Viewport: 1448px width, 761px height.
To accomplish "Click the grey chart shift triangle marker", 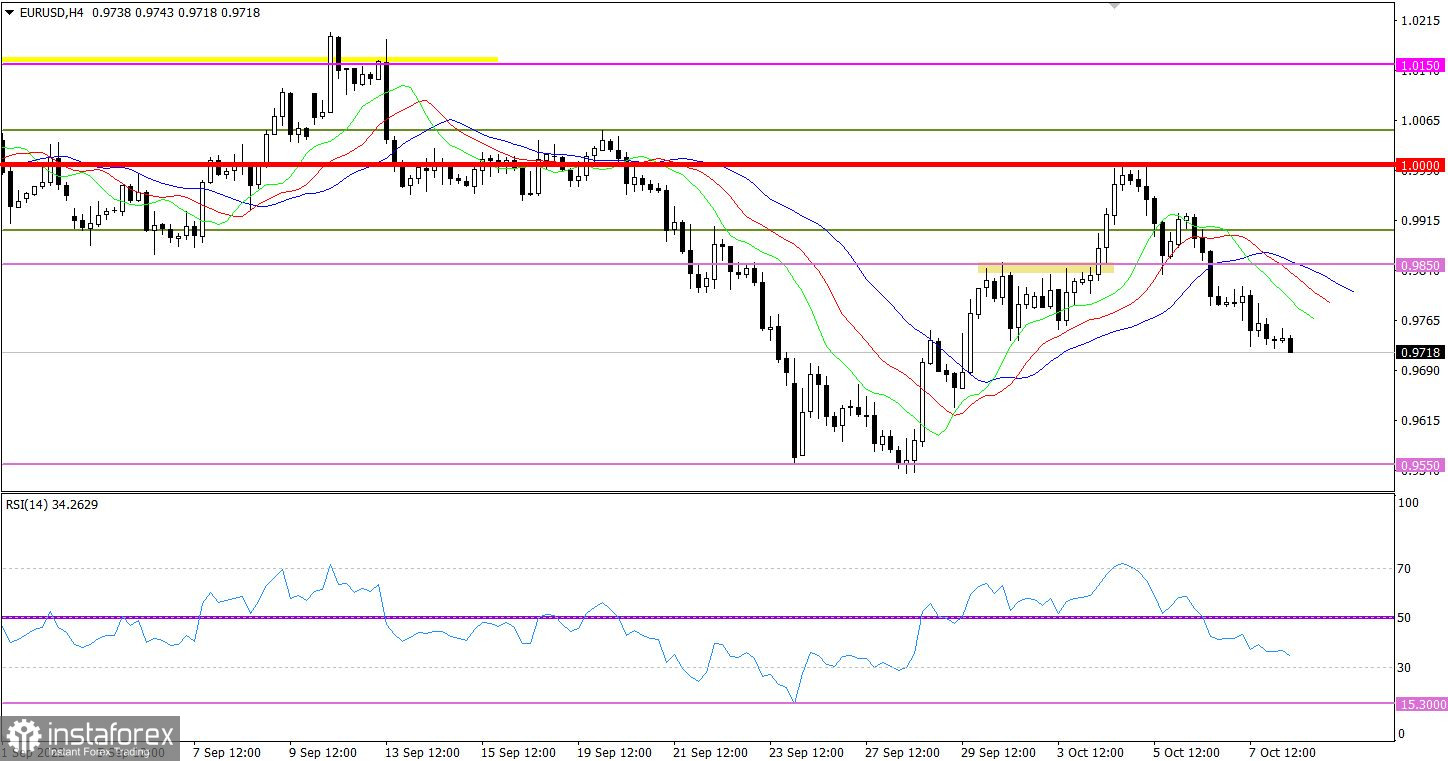I will pyautogui.click(x=1115, y=5).
